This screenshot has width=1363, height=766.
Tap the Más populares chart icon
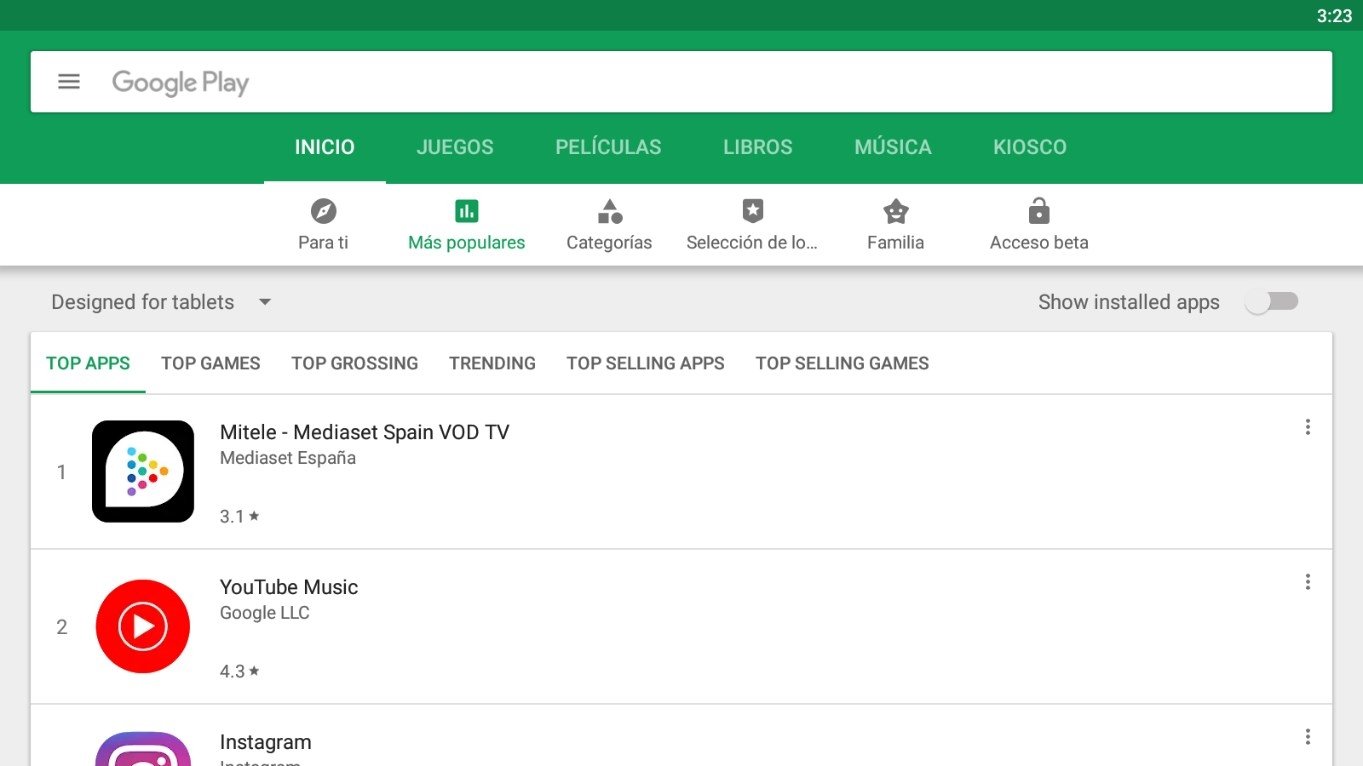[466, 211]
